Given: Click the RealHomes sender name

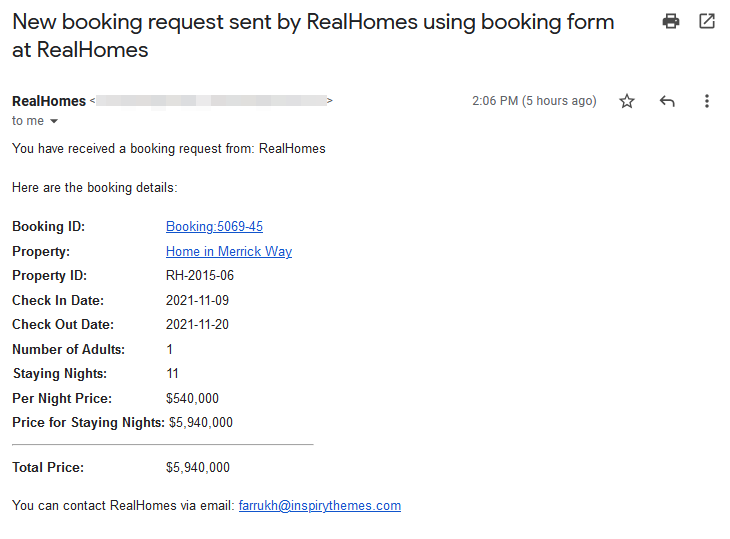Looking at the screenshot, I should 49,101.
